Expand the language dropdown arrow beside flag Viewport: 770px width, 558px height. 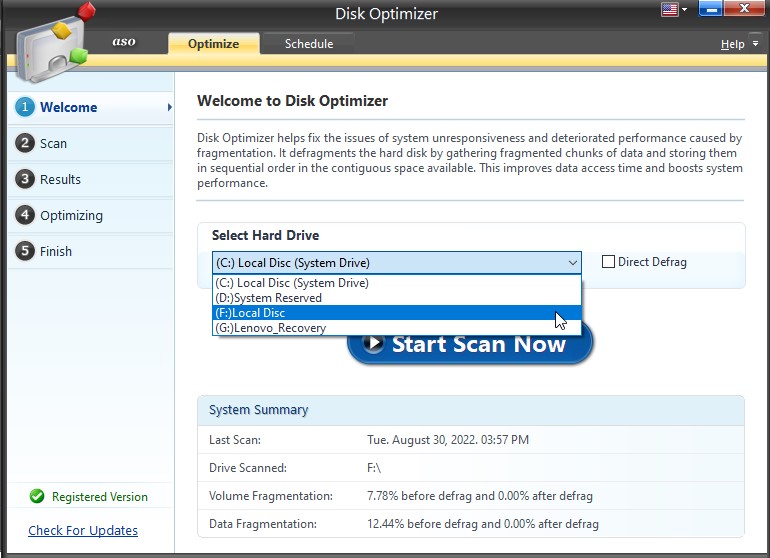684,10
